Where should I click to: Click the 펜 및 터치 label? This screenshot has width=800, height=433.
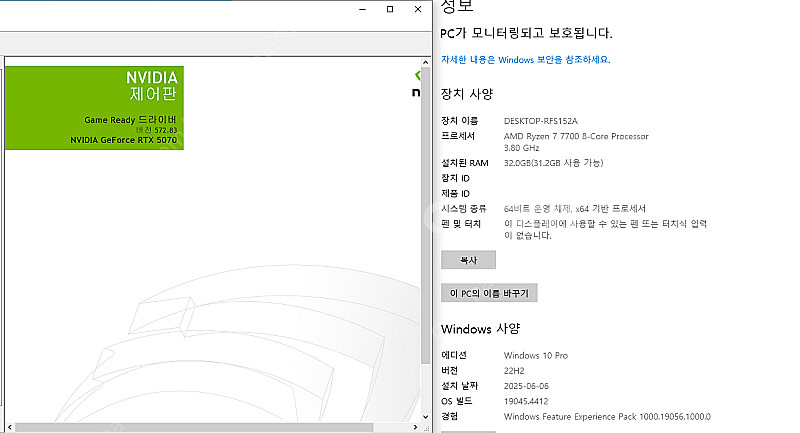pos(461,224)
